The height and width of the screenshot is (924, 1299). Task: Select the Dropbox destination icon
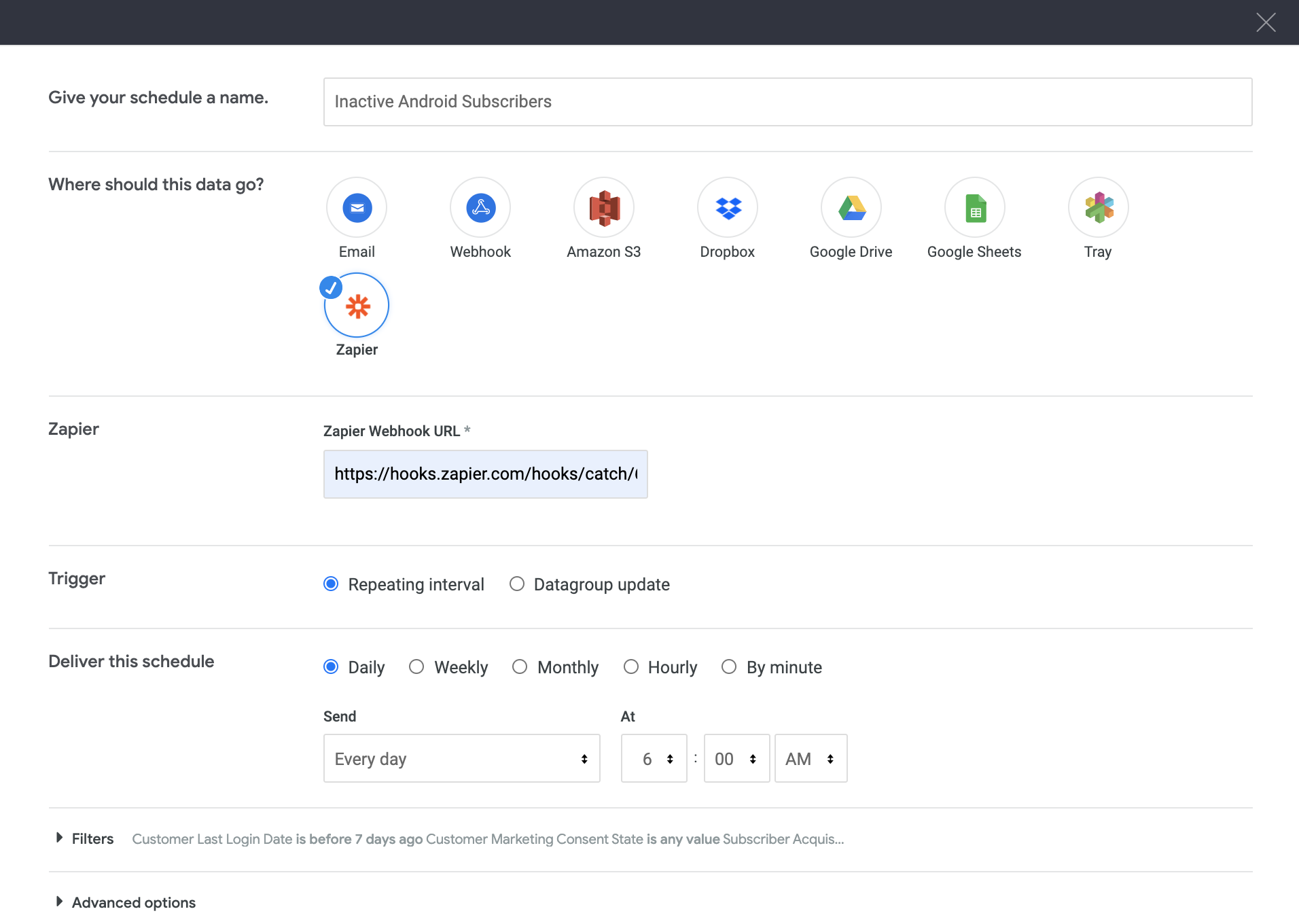point(728,208)
